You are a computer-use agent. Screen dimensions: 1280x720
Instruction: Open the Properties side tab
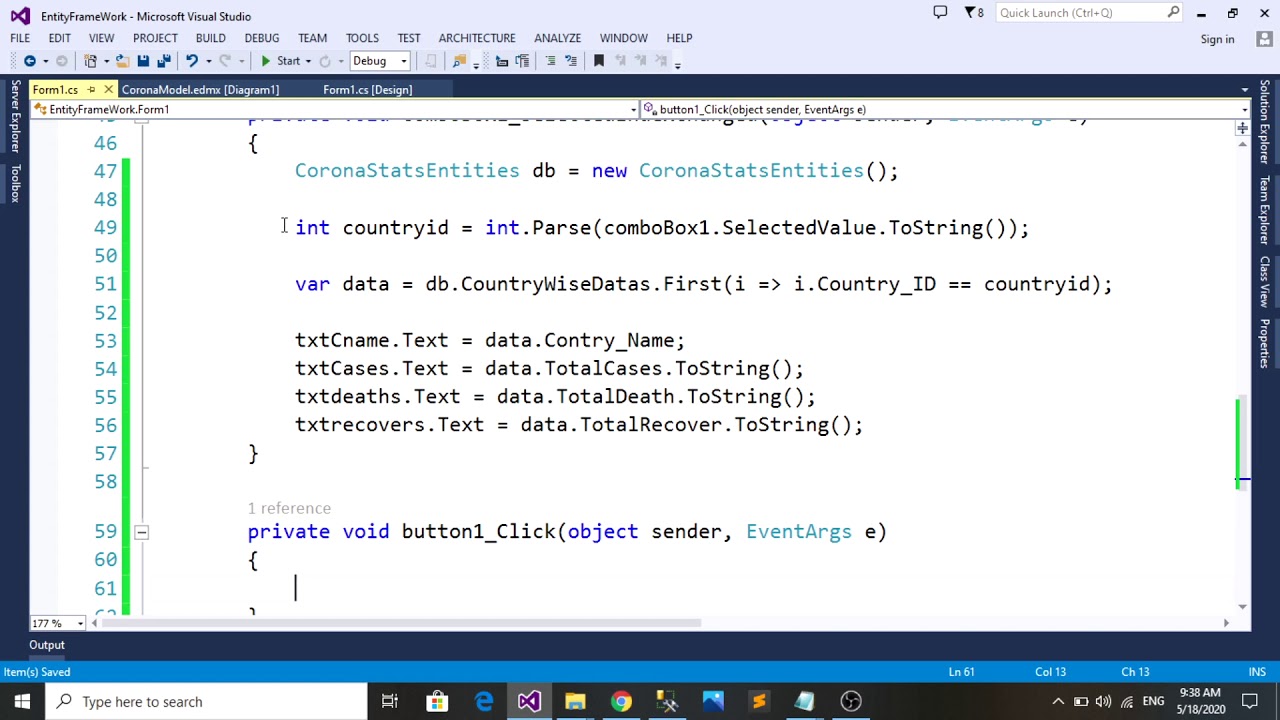coord(1265,343)
